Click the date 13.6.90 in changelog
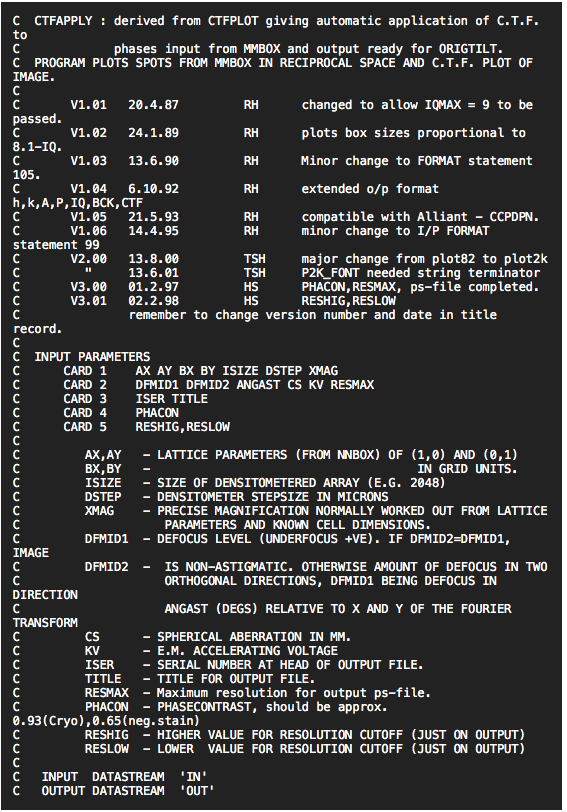The height and width of the screenshot is (812, 567). pos(153,161)
